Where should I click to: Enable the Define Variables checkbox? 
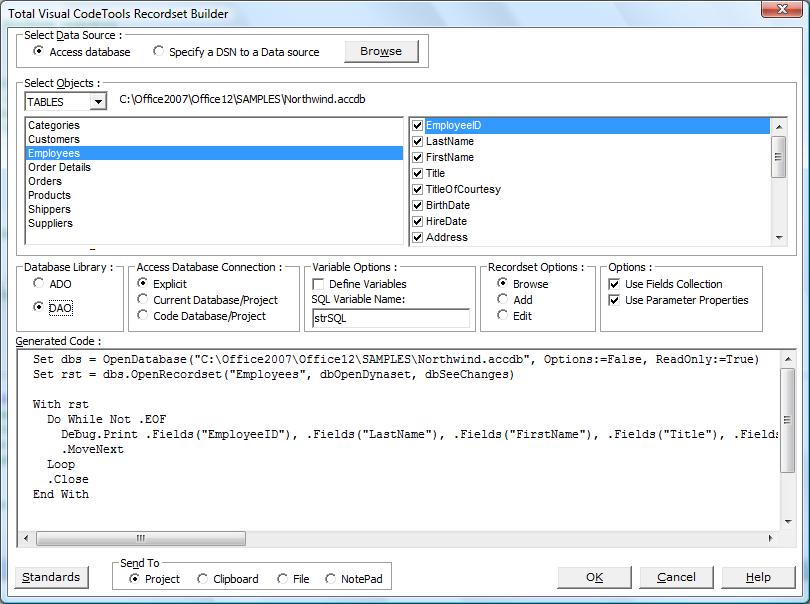[319, 284]
